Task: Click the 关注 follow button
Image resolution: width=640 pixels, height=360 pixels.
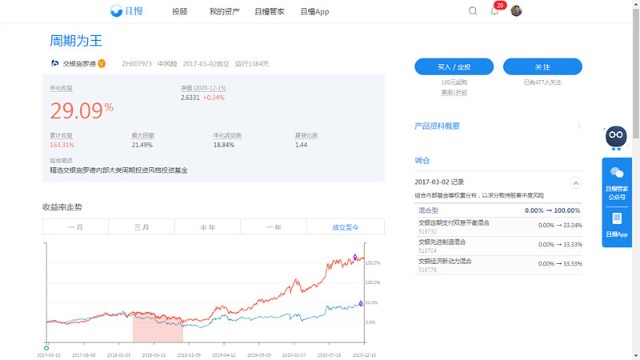Action: coord(542,67)
